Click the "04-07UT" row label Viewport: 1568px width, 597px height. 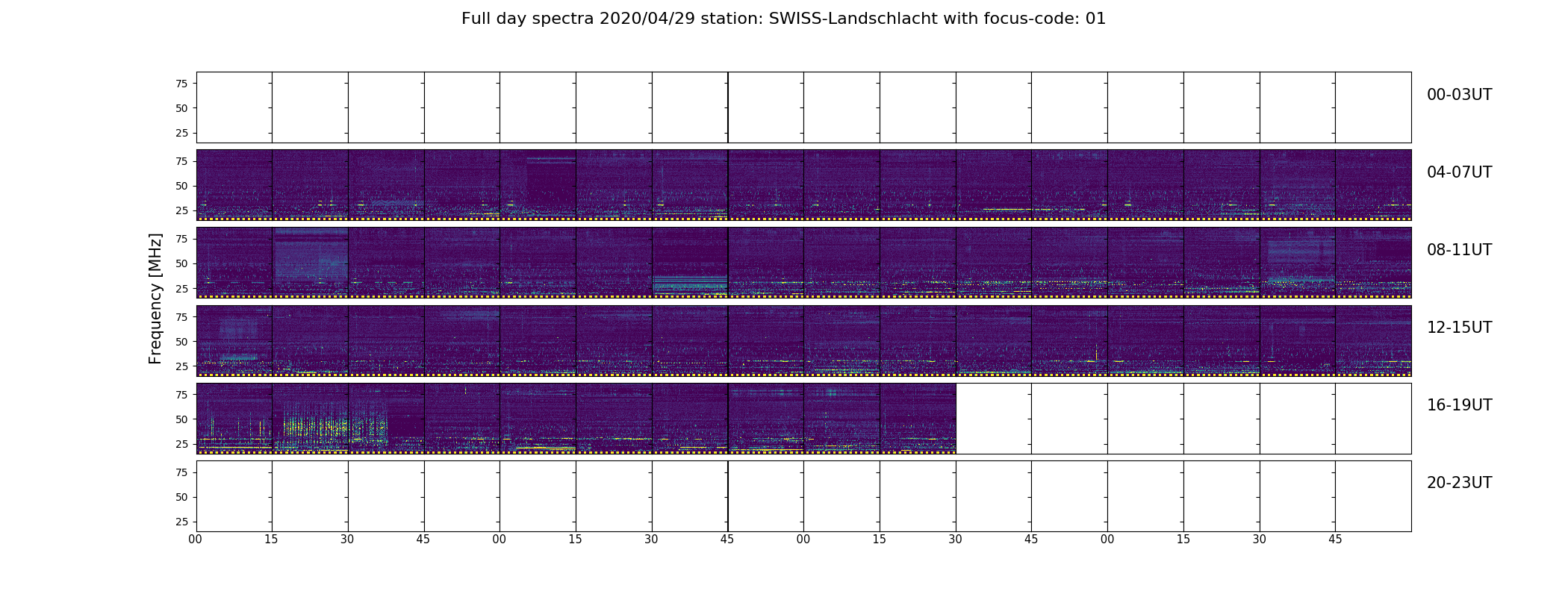point(1459,172)
